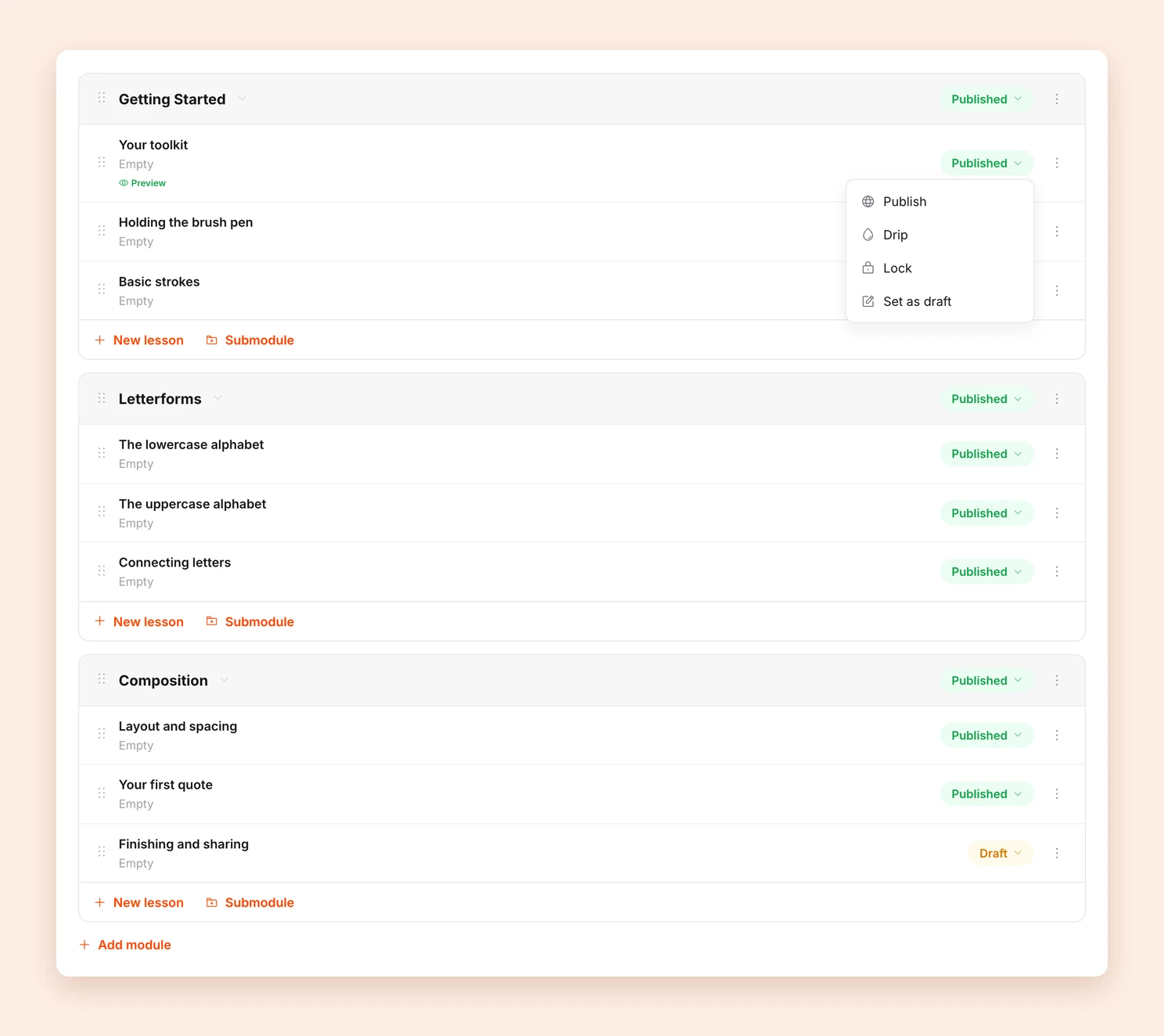Open Published dropdown for Your first quote
1164x1036 pixels.
pyautogui.click(x=986, y=793)
